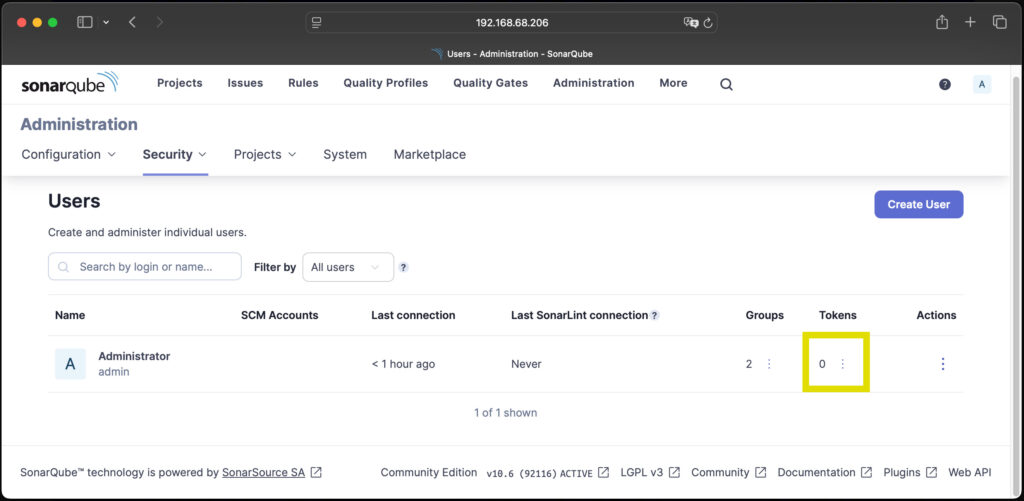This screenshot has width=1024, height=501.
Task: Open Administration in top navigation
Action: pyautogui.click(x=594, y=83)
